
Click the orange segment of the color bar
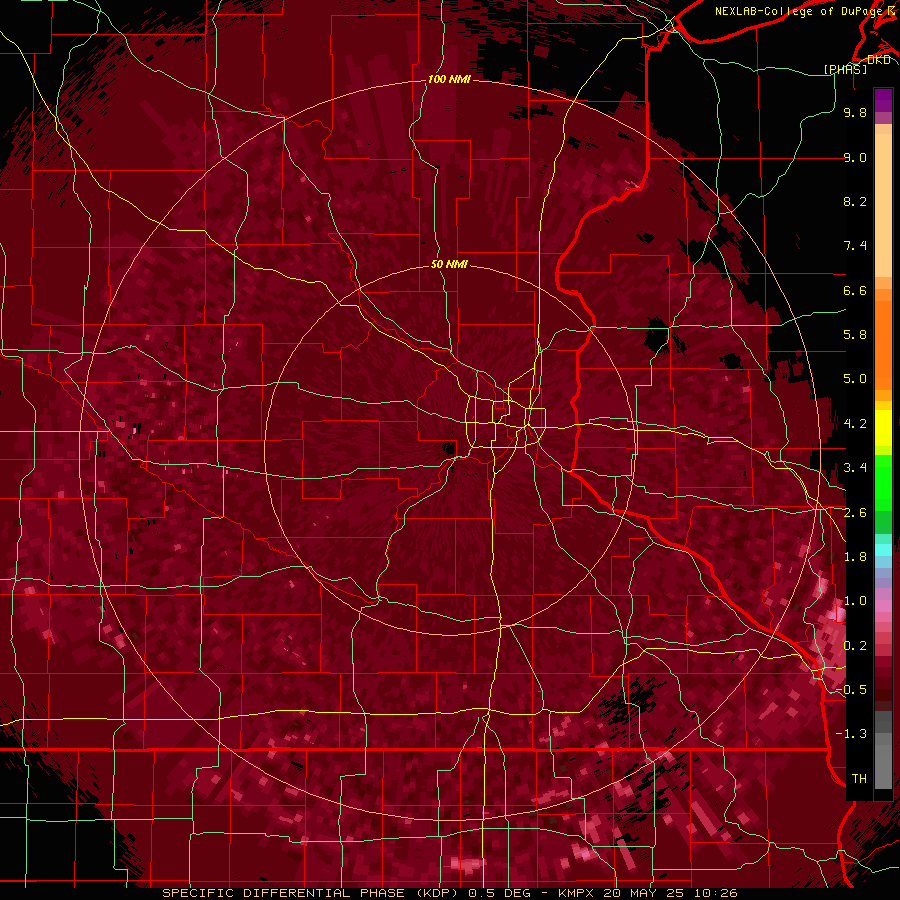click(x=883, y=339)
